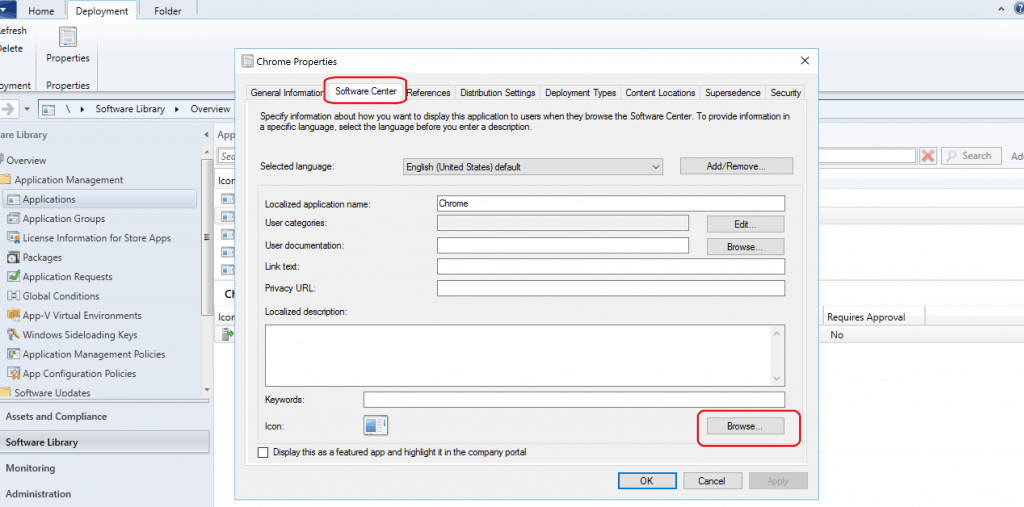Select the Software Center tab
Viewport: 1024px width, 507px height.
click(x=366, y=91)
